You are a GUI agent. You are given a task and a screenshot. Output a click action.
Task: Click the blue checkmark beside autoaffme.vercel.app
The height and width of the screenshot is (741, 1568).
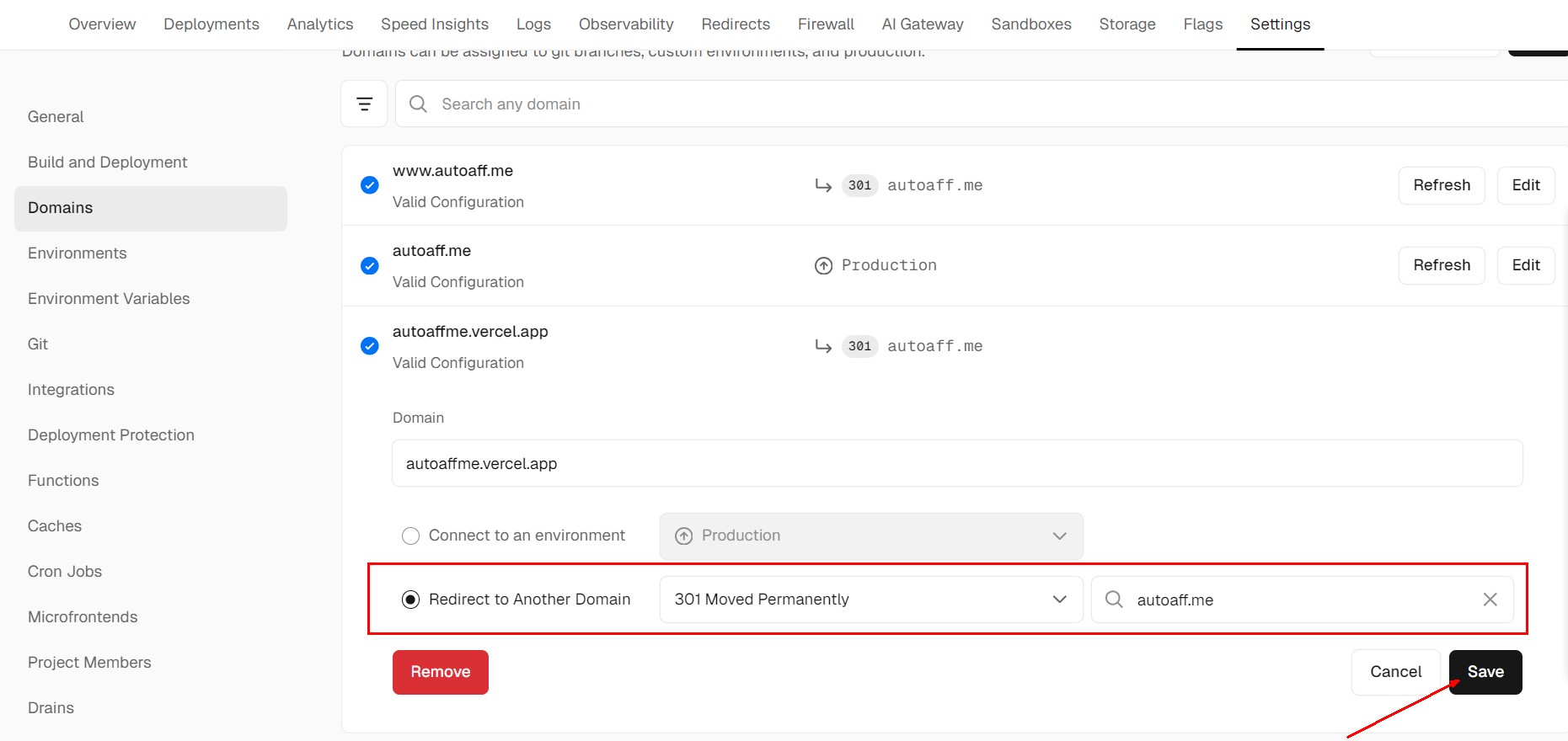[x=369, y=346]
